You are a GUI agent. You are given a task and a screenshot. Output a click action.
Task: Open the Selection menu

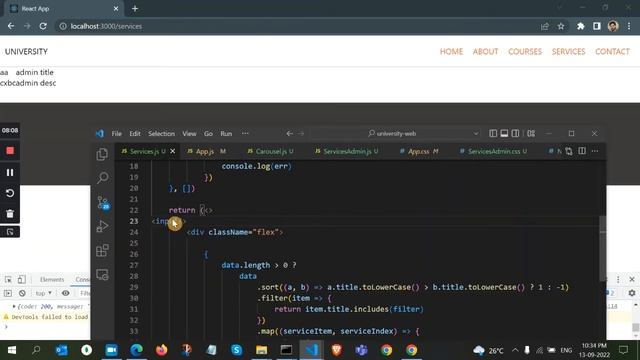point(161,133)
